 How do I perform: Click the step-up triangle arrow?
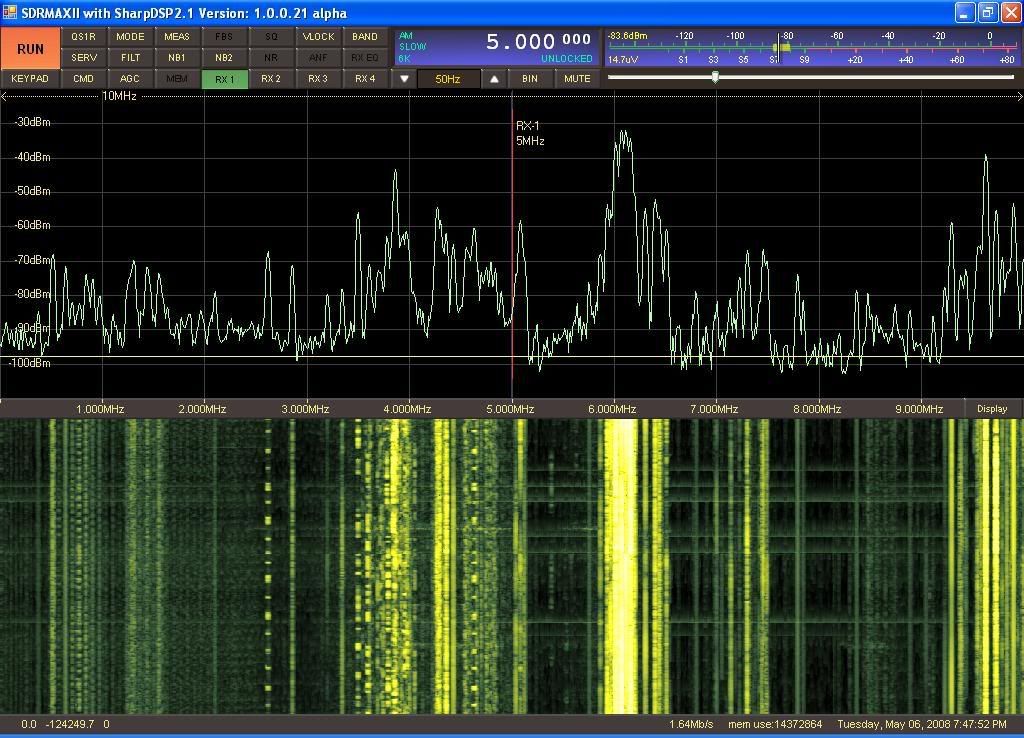(494, 79)
